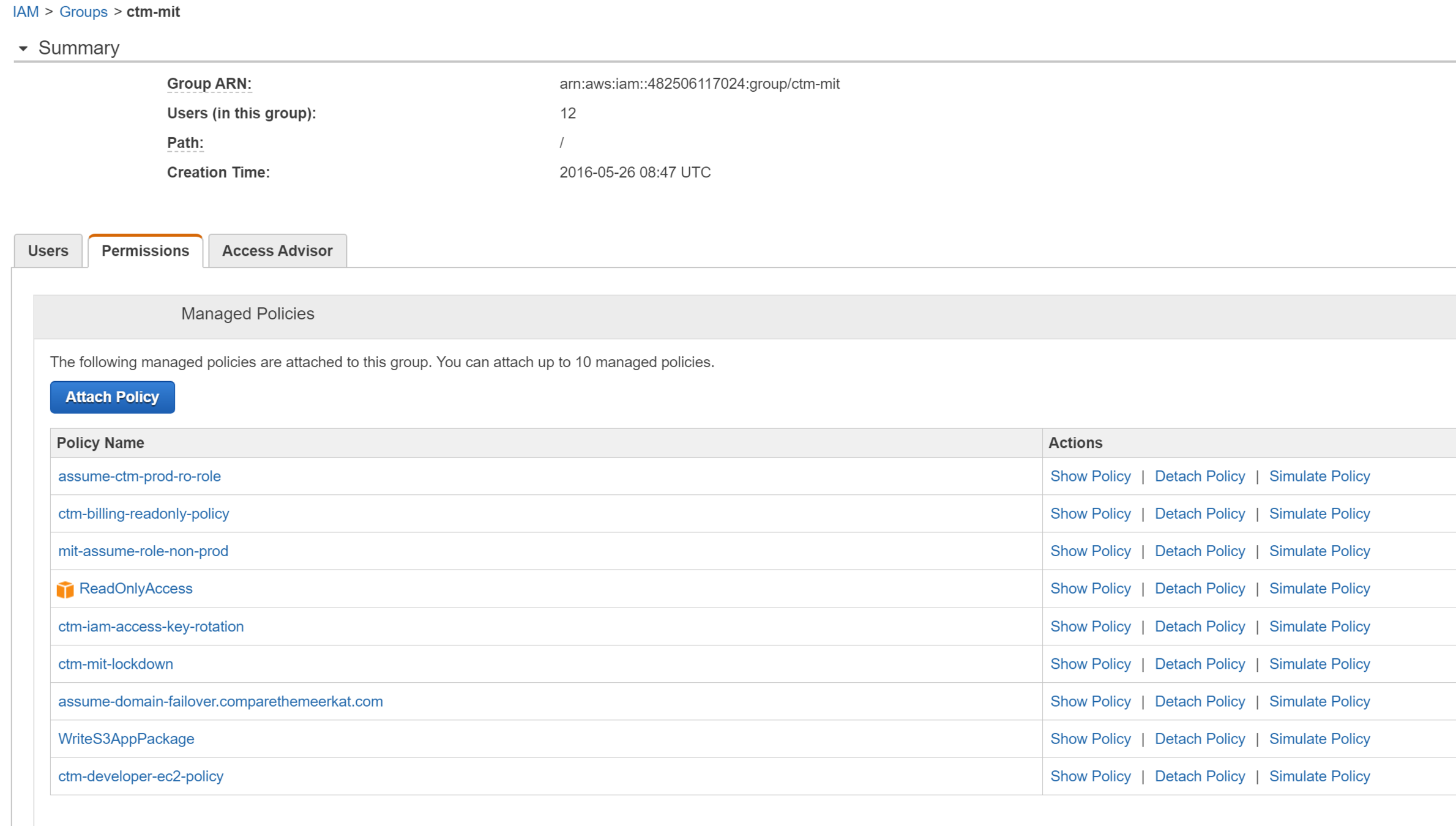Go to Groups breadcrumb link

[x=83, y=12]
